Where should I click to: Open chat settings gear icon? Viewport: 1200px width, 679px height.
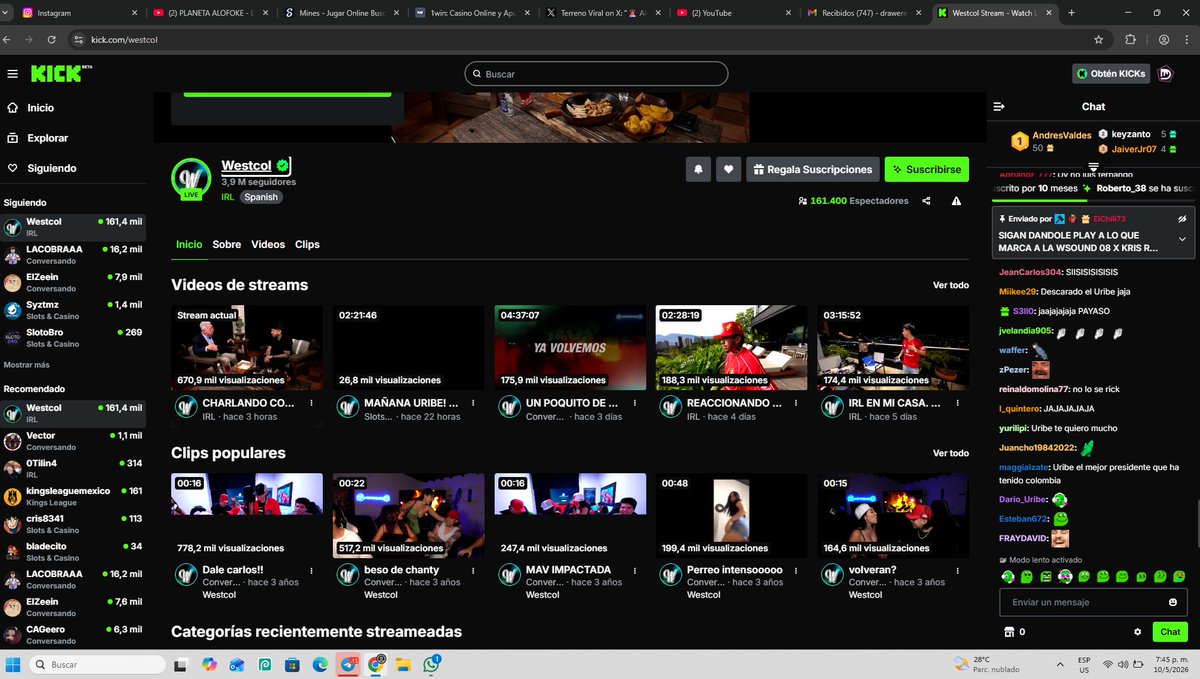coord(1137,632)
